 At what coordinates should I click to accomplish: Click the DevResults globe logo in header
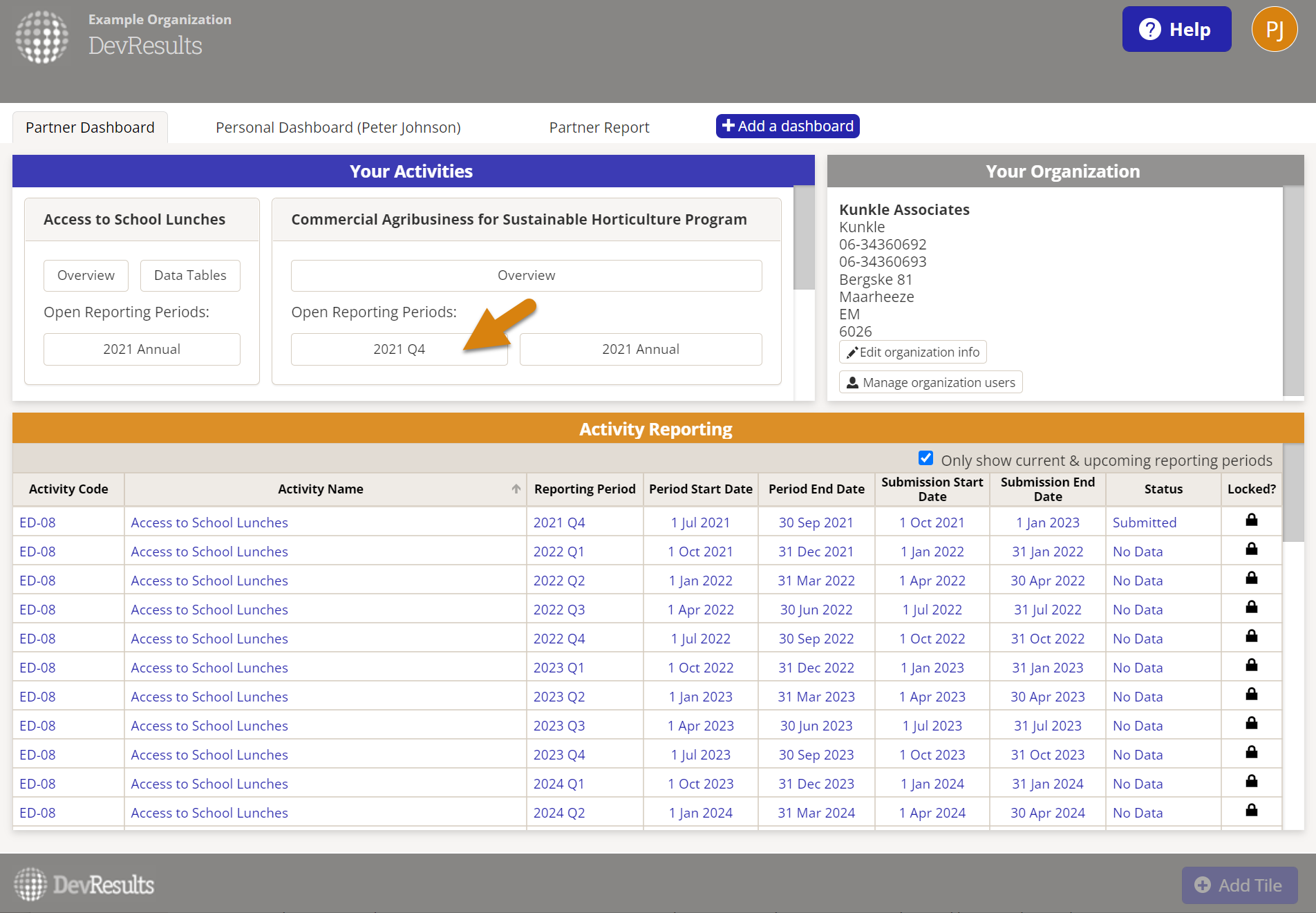42,37
